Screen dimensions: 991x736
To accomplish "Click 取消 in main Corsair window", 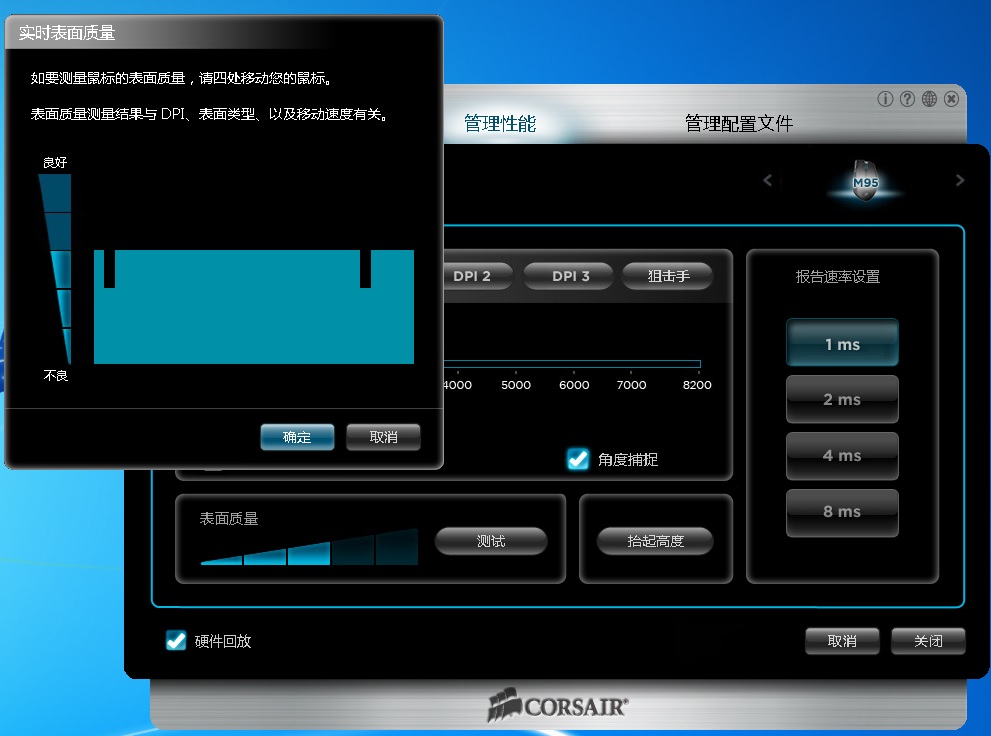I will (842, 641).
